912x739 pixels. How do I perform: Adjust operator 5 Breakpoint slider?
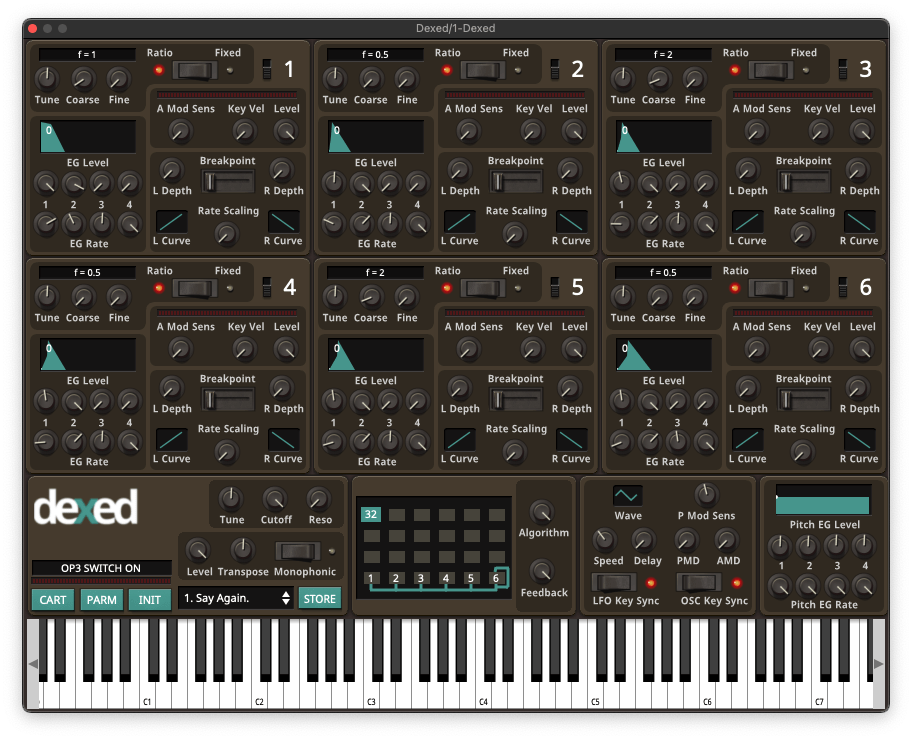(515, 400)
